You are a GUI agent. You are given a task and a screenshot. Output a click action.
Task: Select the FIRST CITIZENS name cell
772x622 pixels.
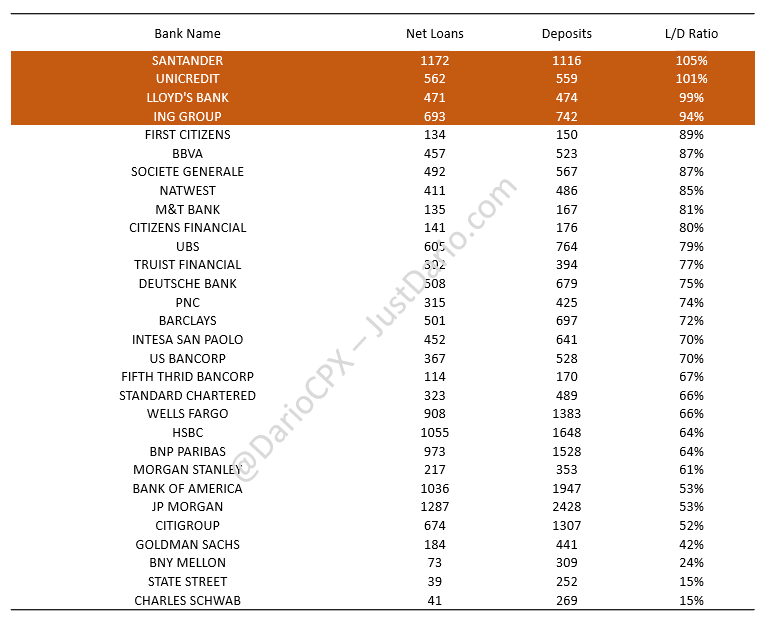pos(187,135)
